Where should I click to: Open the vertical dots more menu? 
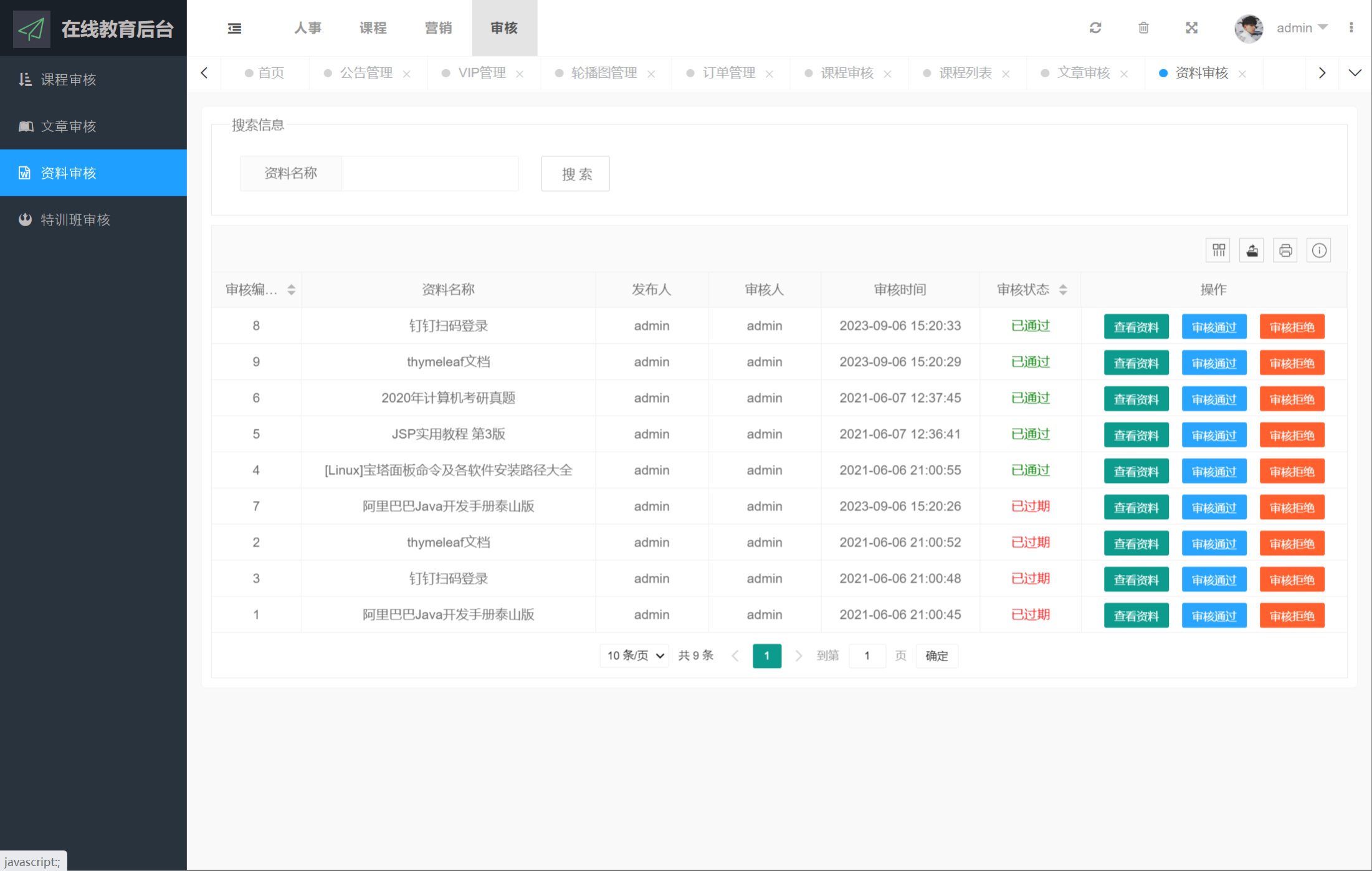click(x=1351, y=28)
